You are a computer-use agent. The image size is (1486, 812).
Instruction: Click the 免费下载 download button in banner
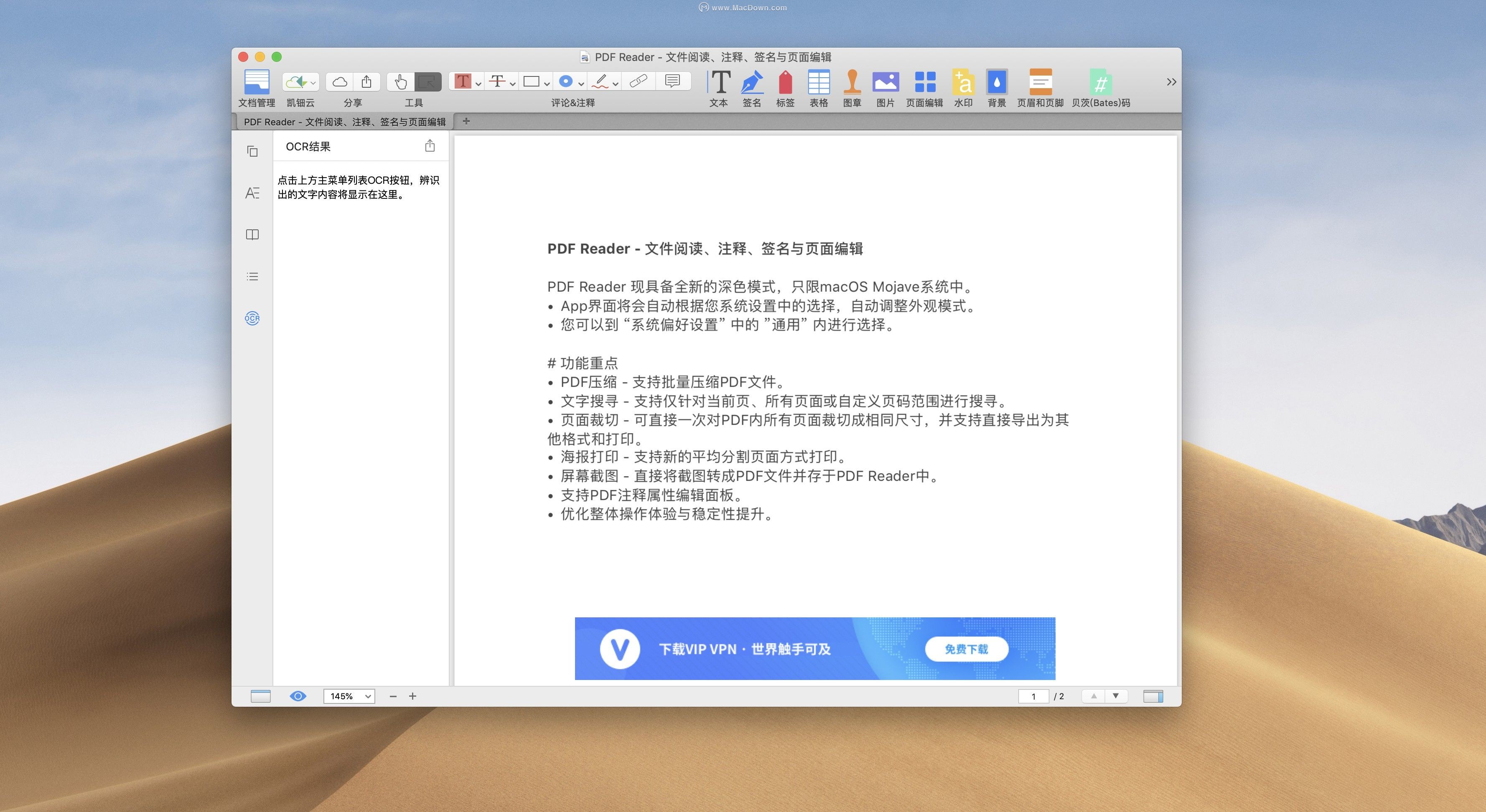click(x=967, y=649)
